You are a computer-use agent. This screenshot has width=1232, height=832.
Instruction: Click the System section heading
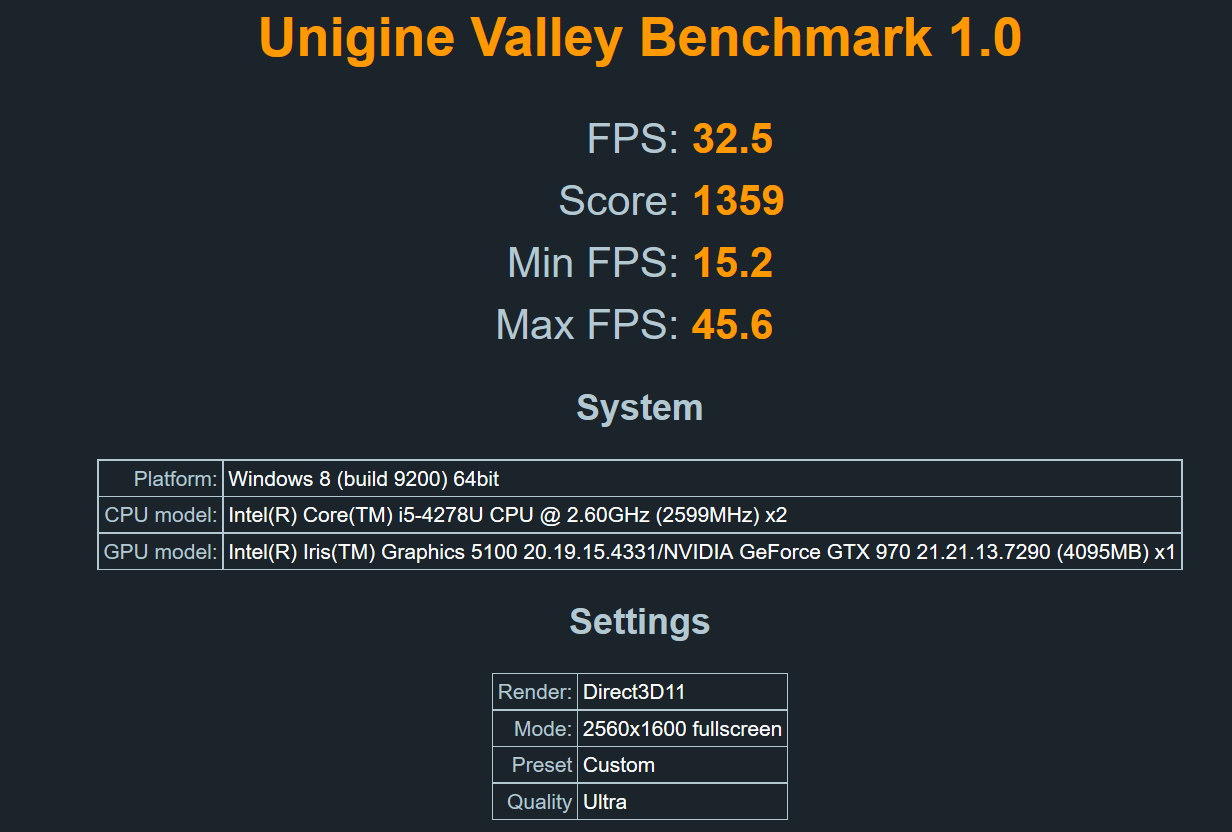(x=640, y=408)
